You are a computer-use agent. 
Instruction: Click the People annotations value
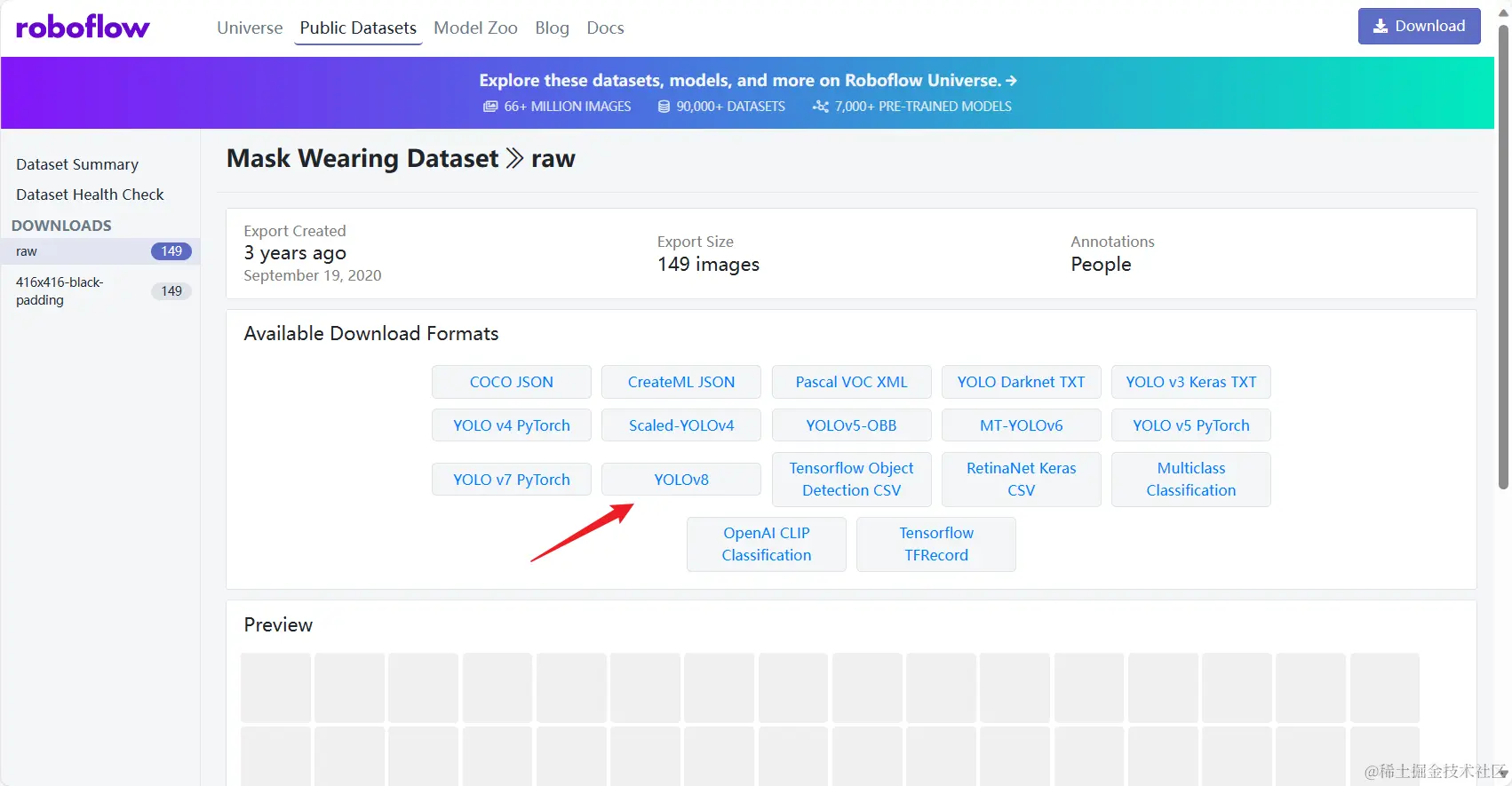(1101, 265)
